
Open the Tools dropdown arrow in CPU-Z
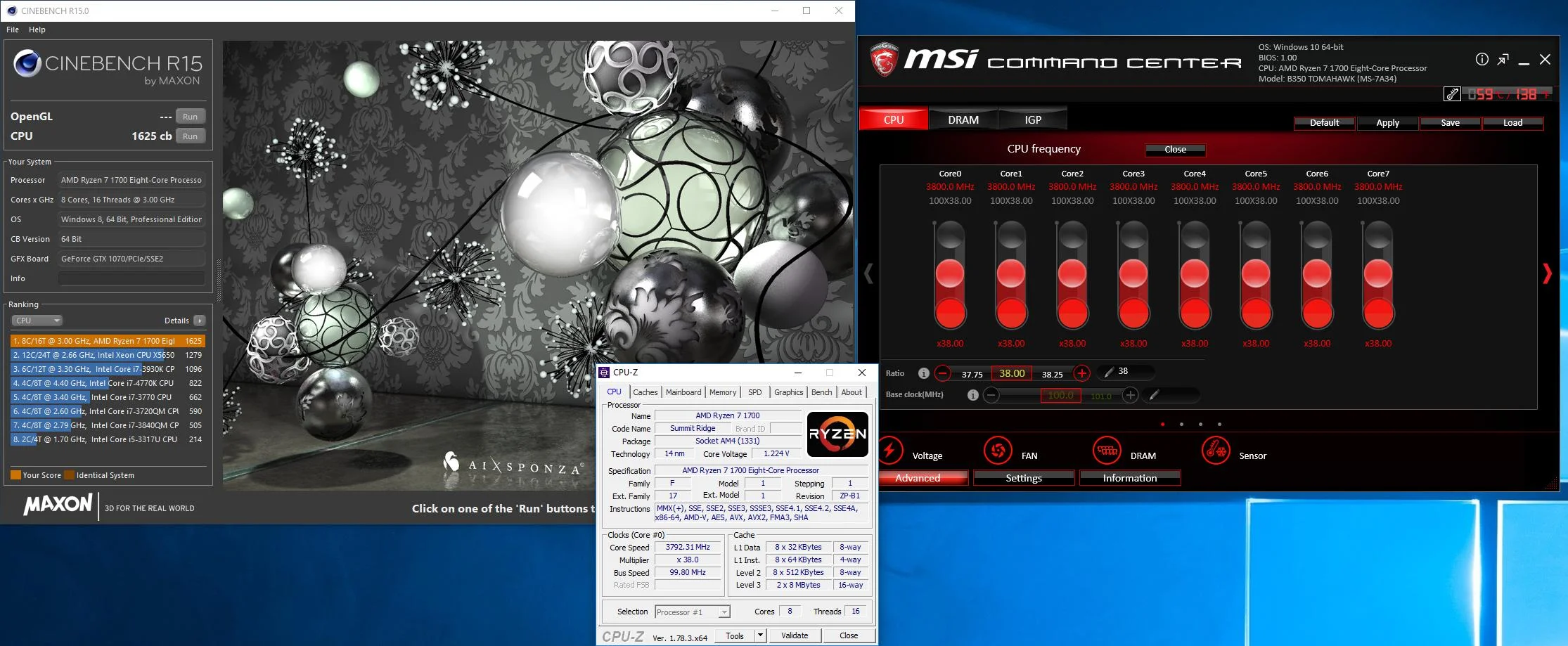click(760, 635)
